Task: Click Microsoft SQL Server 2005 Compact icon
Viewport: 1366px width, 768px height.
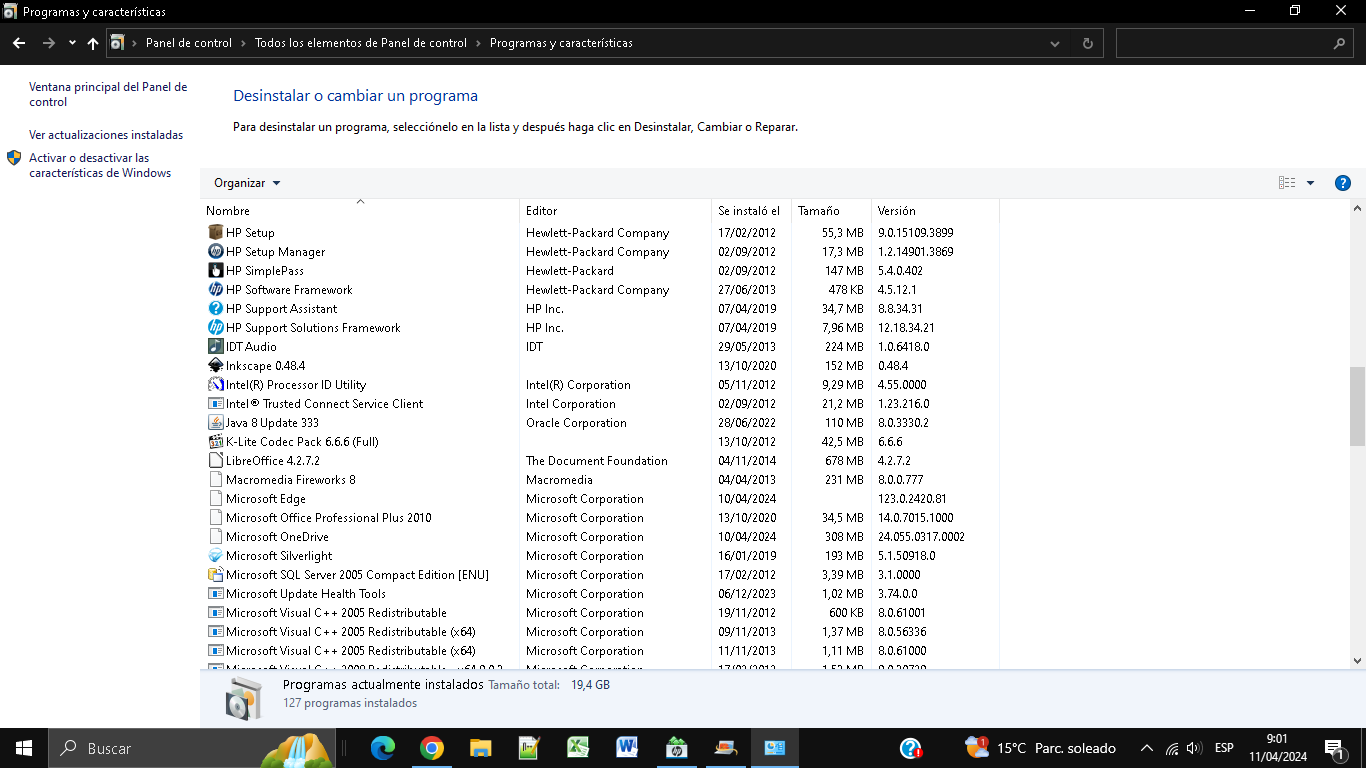Action: pos(215,574)
